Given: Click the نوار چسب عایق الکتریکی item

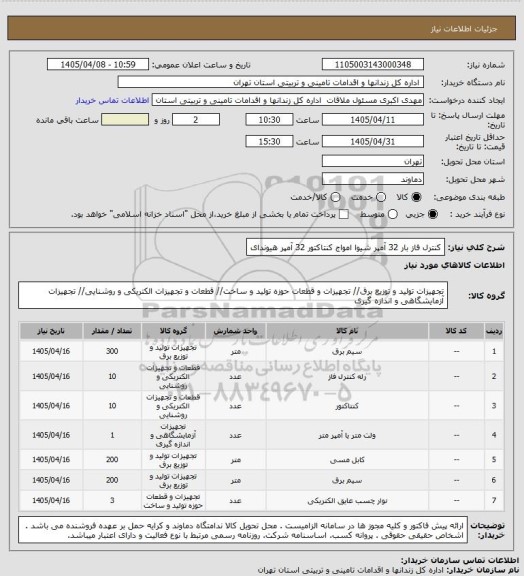Looking at the screenshot, I should 347,501.
